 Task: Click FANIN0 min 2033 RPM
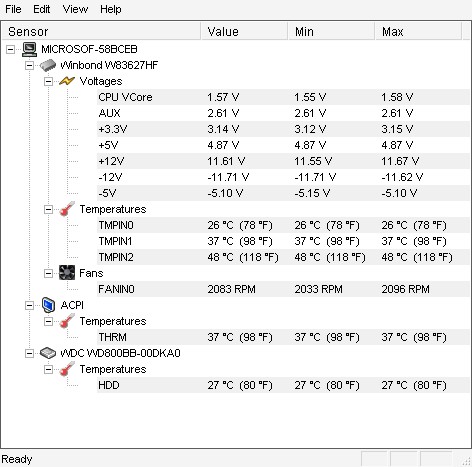tap(318, 289)
